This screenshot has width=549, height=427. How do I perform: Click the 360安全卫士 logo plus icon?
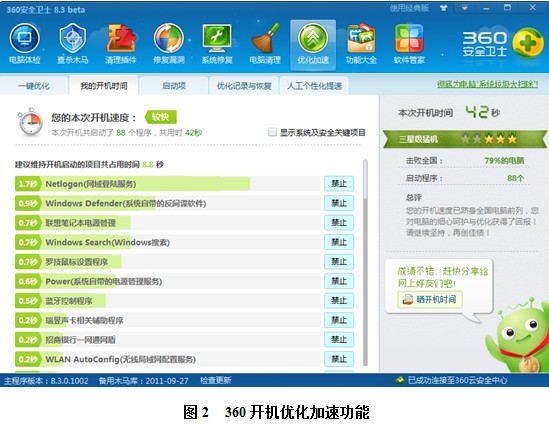[x=528, y=43]
